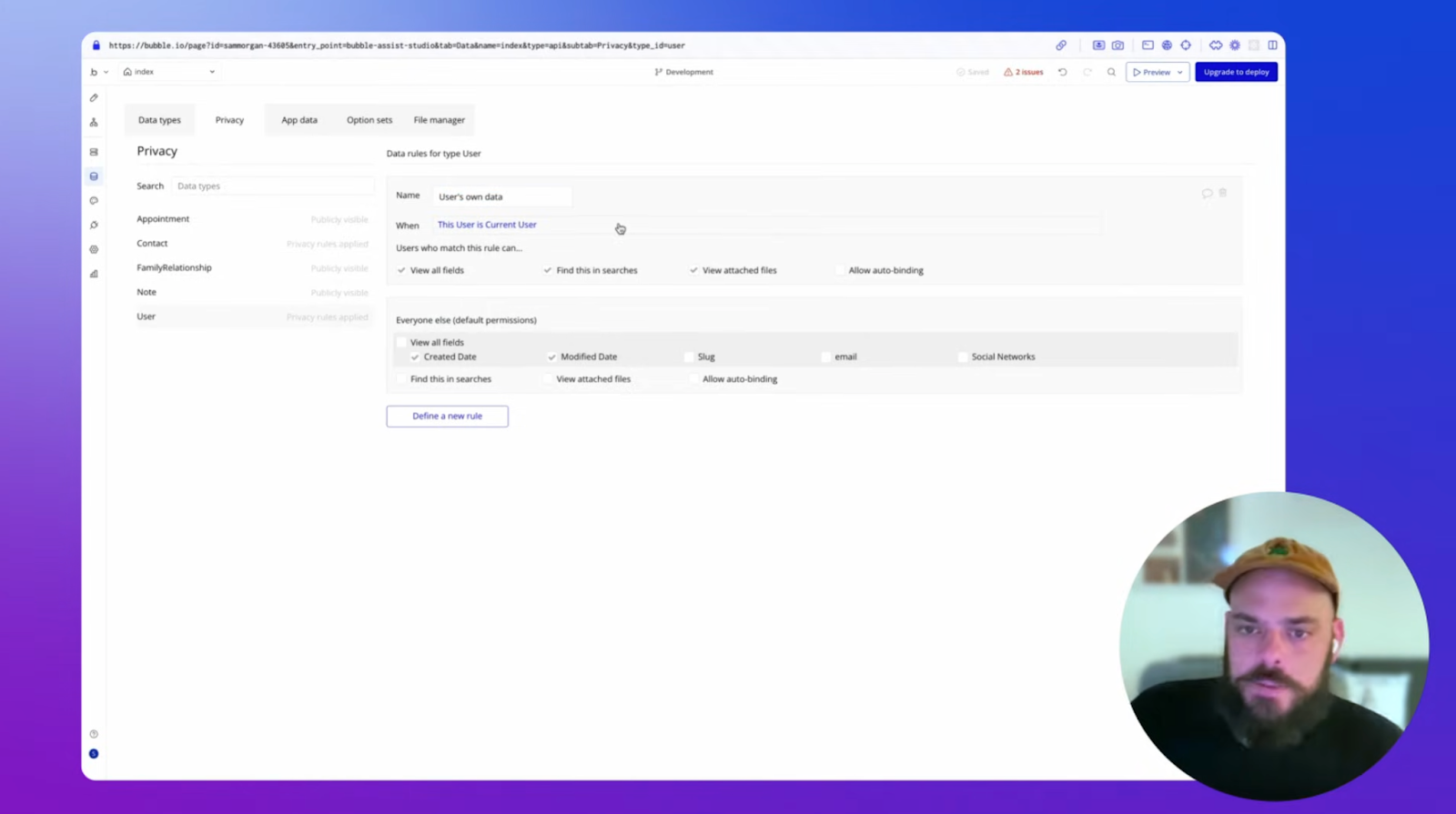
Task: Open the Workflow tab icon in left sidebar
Action: click(94, 122)
